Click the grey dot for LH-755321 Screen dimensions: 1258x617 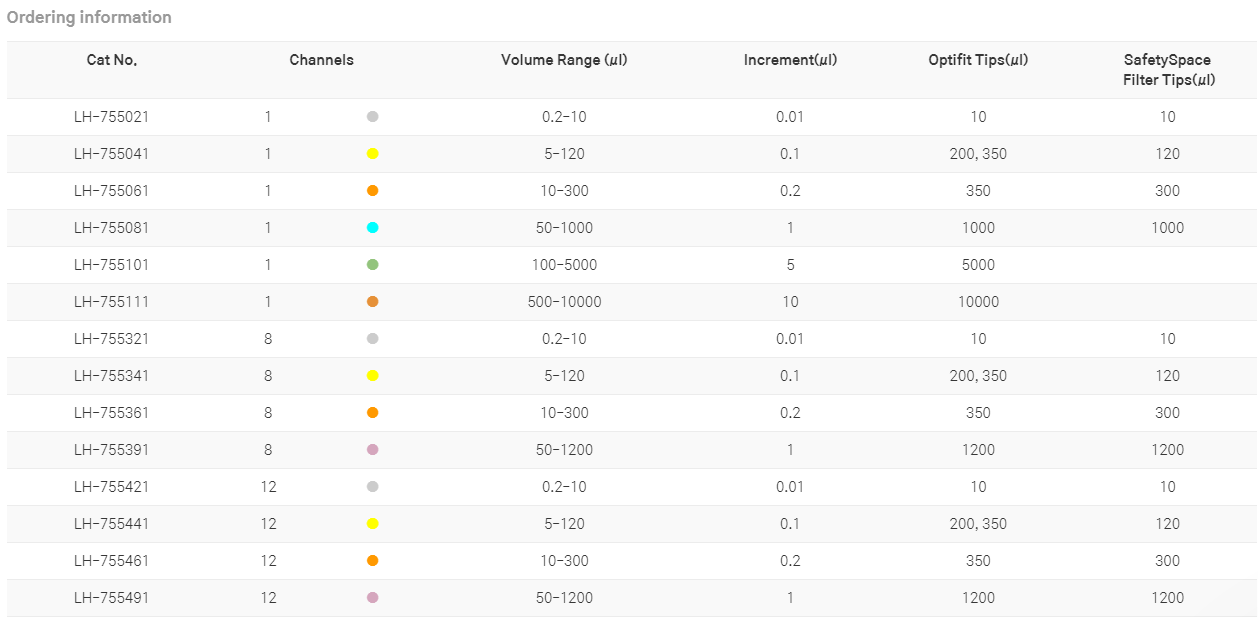point(372,339)
